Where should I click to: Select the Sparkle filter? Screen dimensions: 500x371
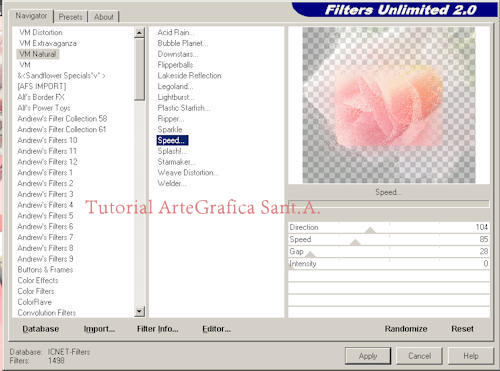pos(170,129)
